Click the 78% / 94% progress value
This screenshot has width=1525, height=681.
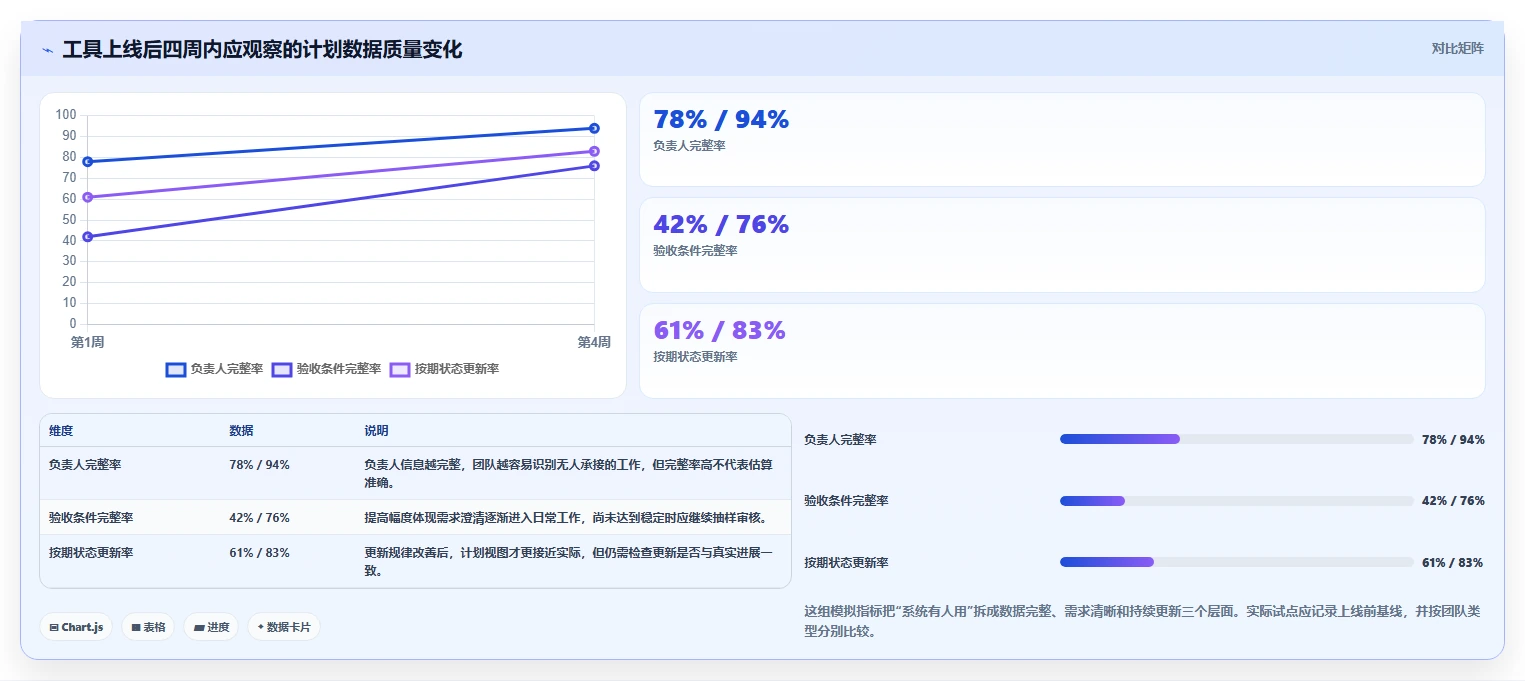point(1453,440)
